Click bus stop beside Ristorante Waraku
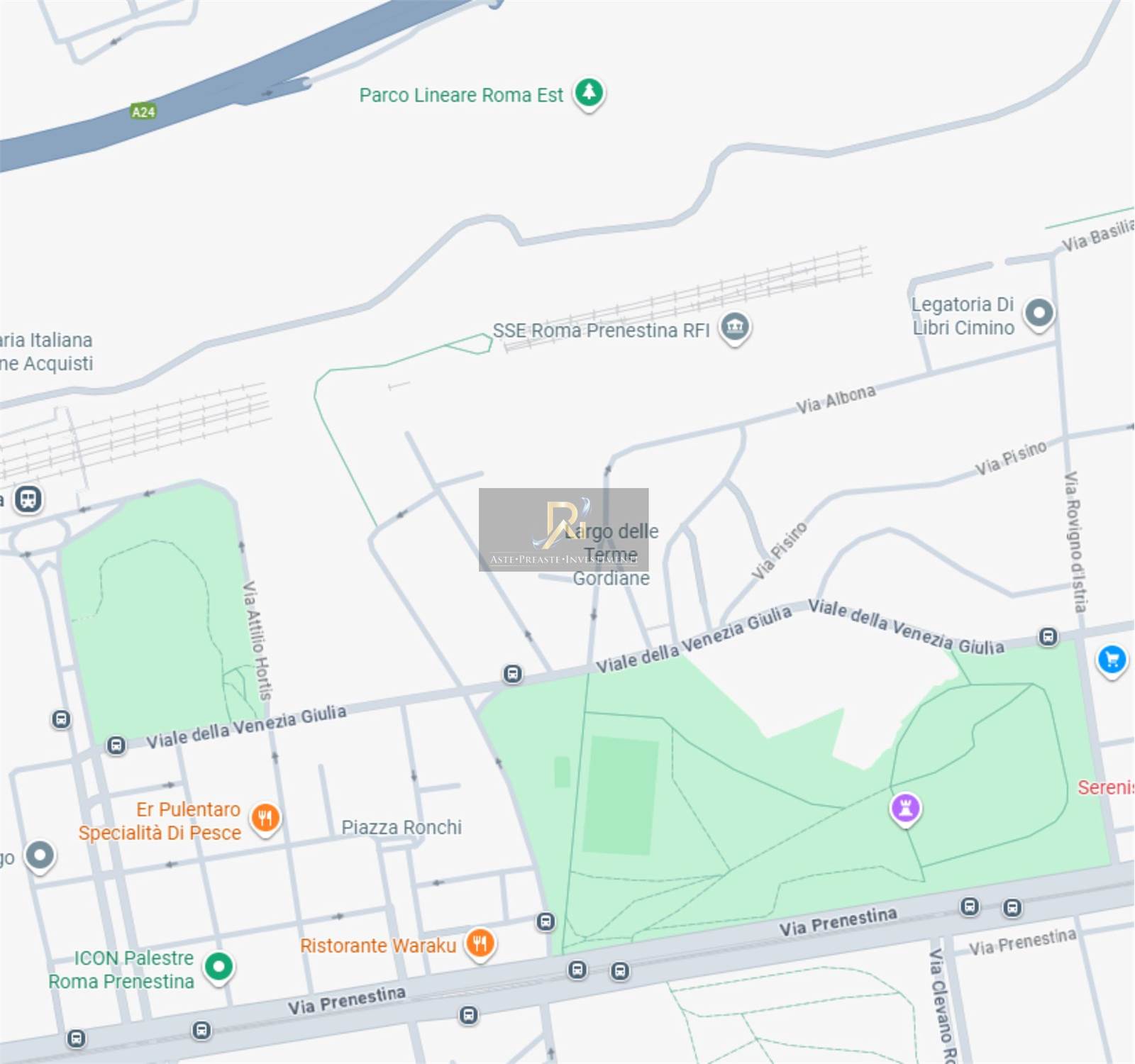The image size is (1135, 1064). click(x=546, y=921)
